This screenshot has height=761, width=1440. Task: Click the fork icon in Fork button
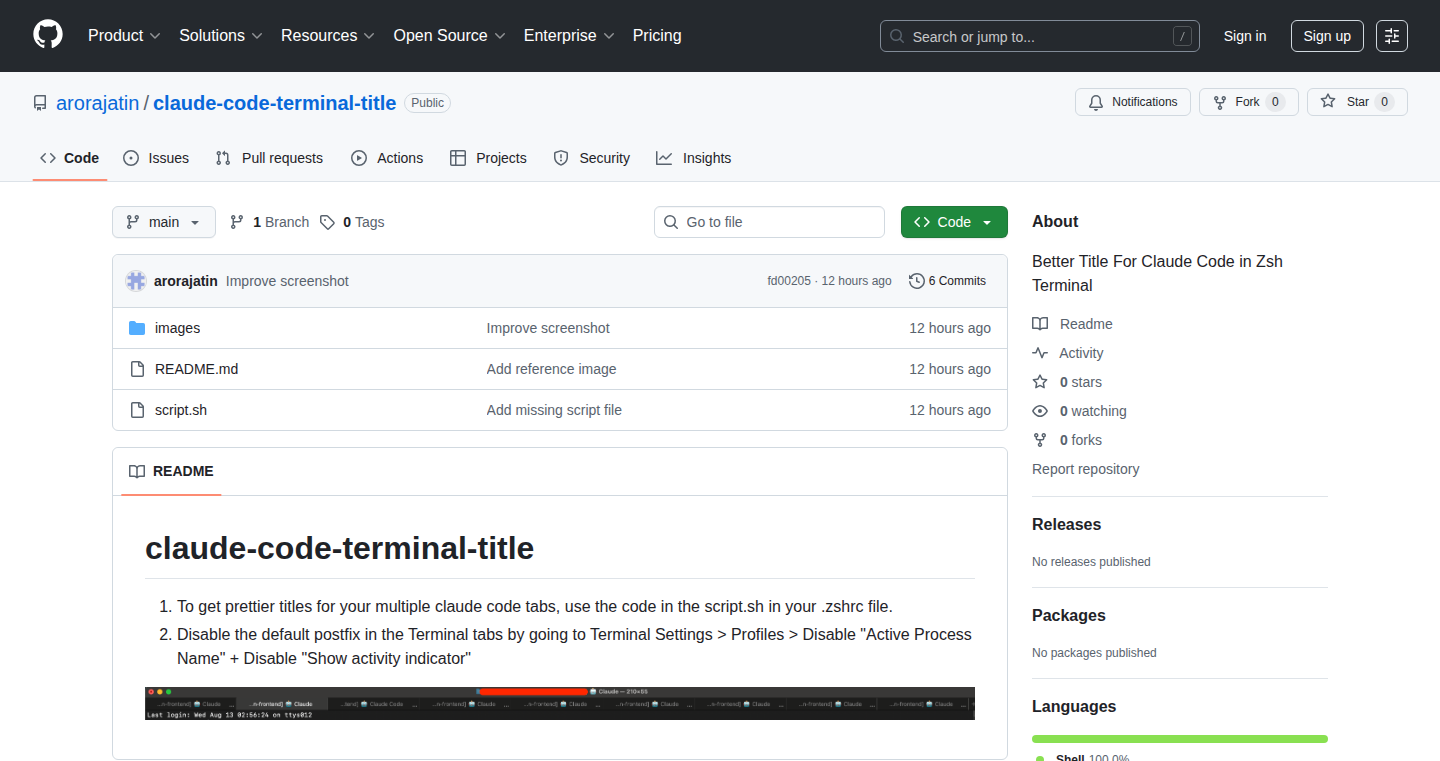[1219, 102]
